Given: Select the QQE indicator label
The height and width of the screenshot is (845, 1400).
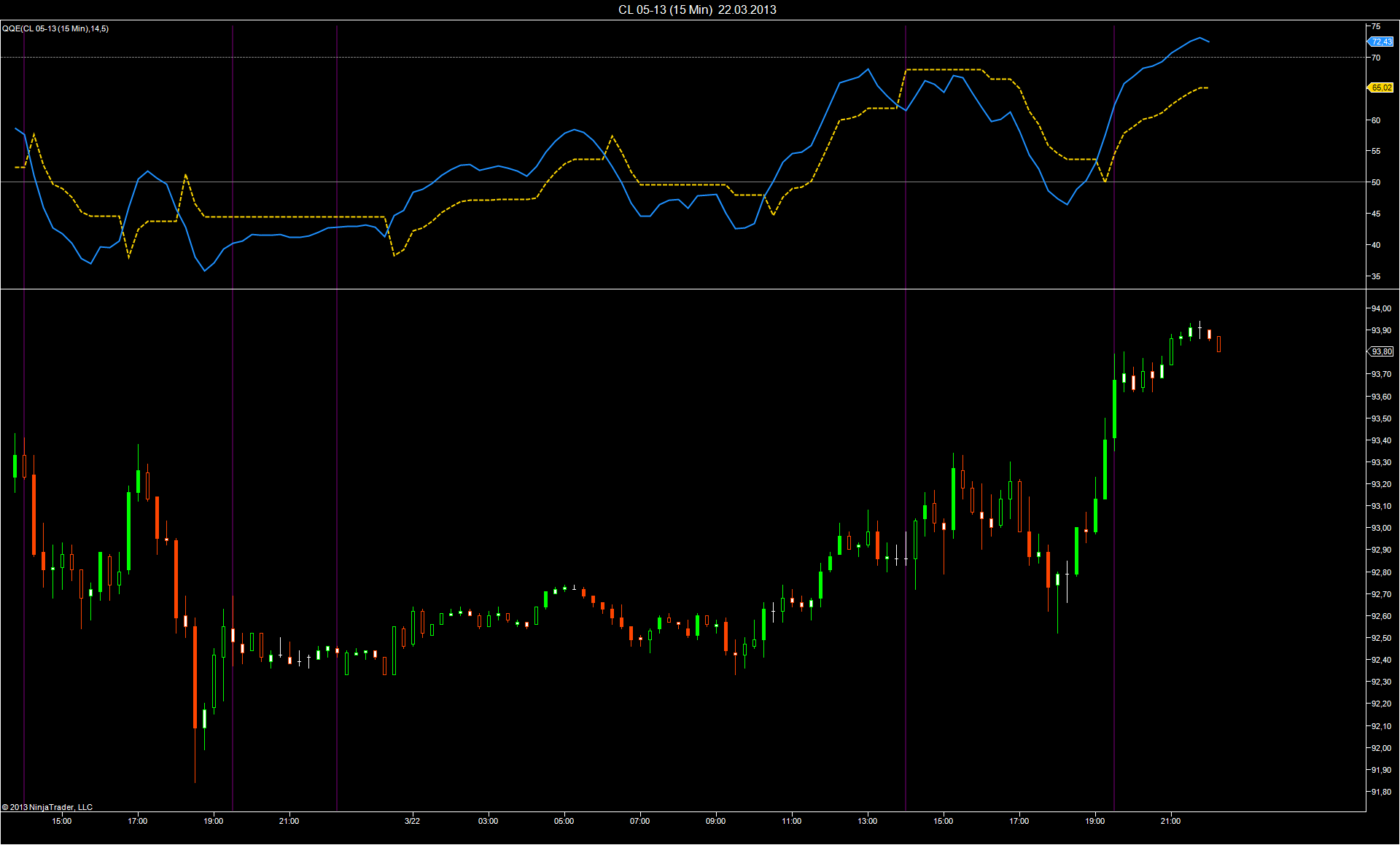Looking at the screenshot, I should 55,28.
